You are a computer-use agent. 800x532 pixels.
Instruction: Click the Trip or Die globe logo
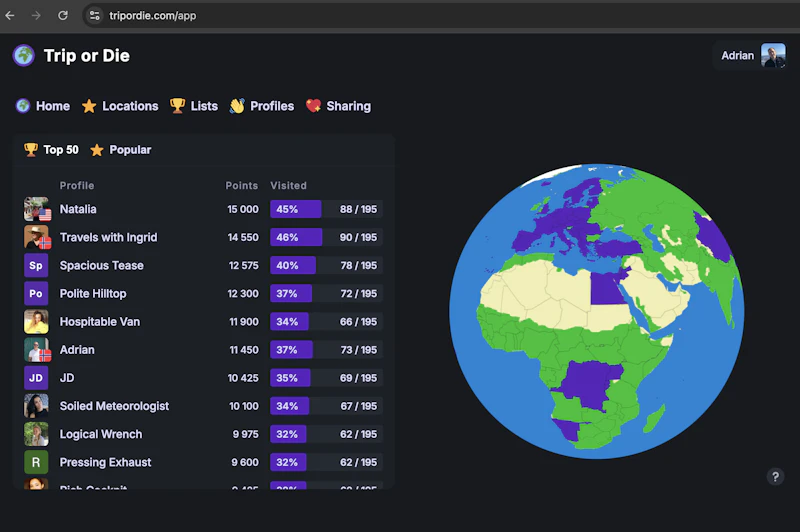(x=23, y=56)
